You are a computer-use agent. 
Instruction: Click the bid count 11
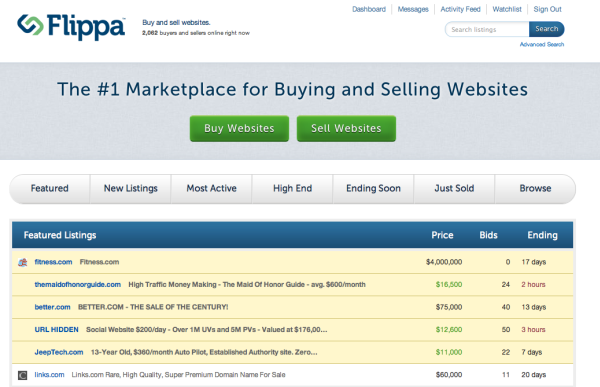(x=506, y=375)
